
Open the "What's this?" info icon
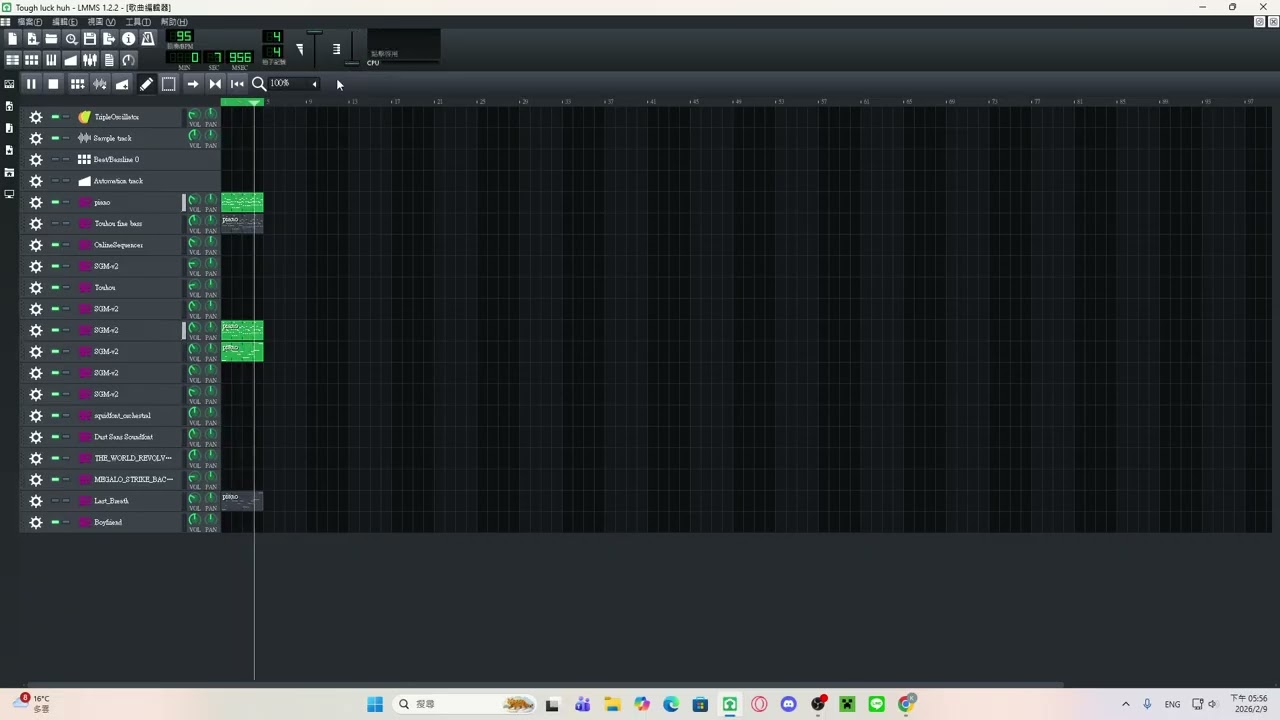coord(128,39)
